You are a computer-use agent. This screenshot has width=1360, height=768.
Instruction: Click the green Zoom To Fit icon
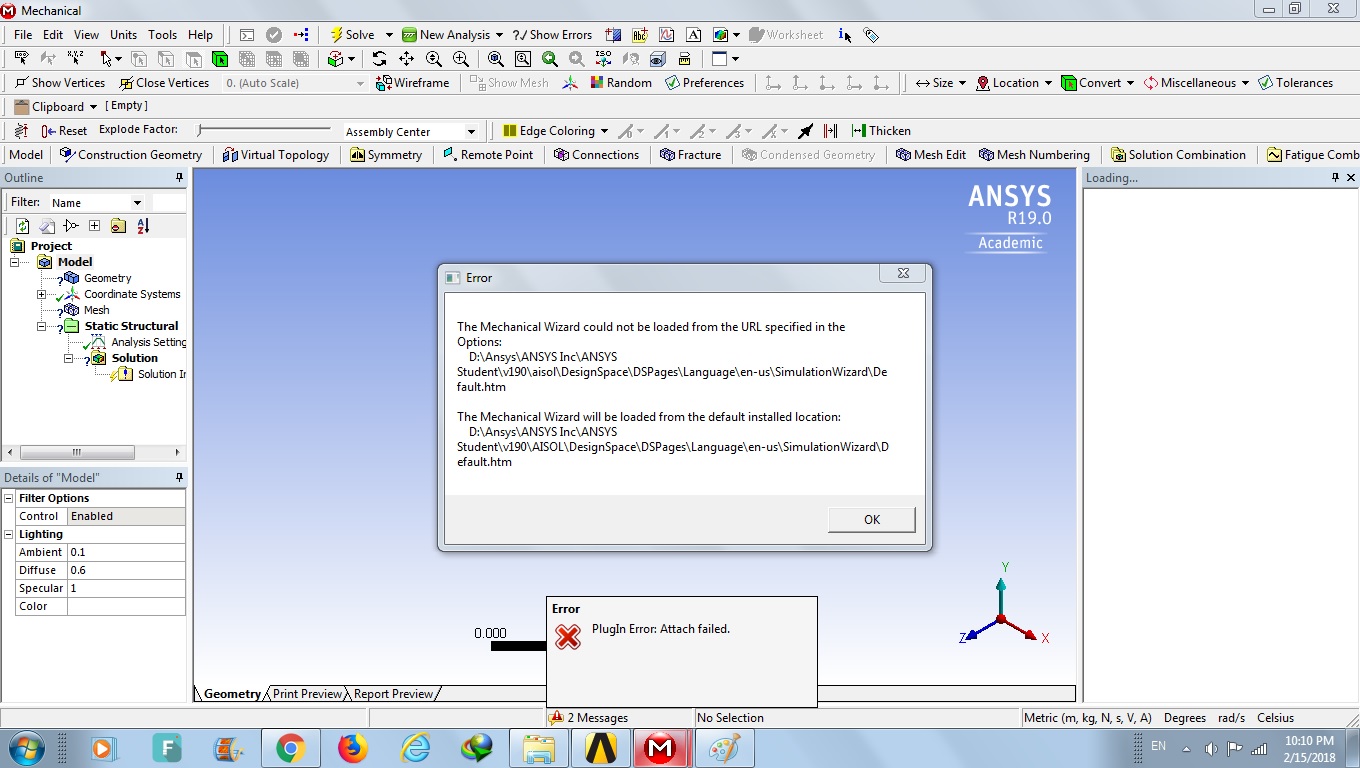550,59
